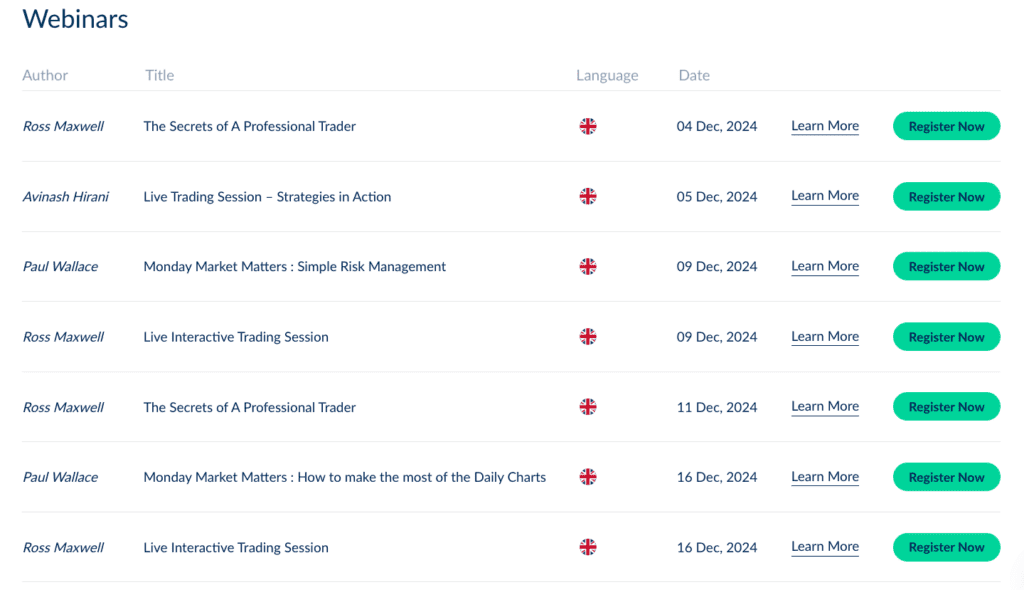
Task: Register Now for Avinash Hirani's webinar
Action: 946,197
